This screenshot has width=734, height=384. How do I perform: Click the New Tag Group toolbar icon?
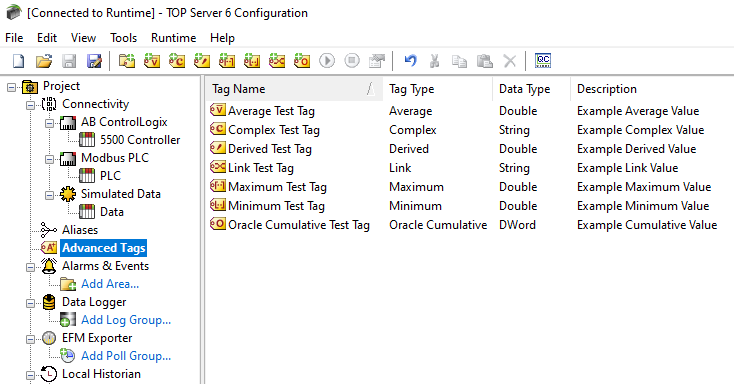(x=127, y=61)
